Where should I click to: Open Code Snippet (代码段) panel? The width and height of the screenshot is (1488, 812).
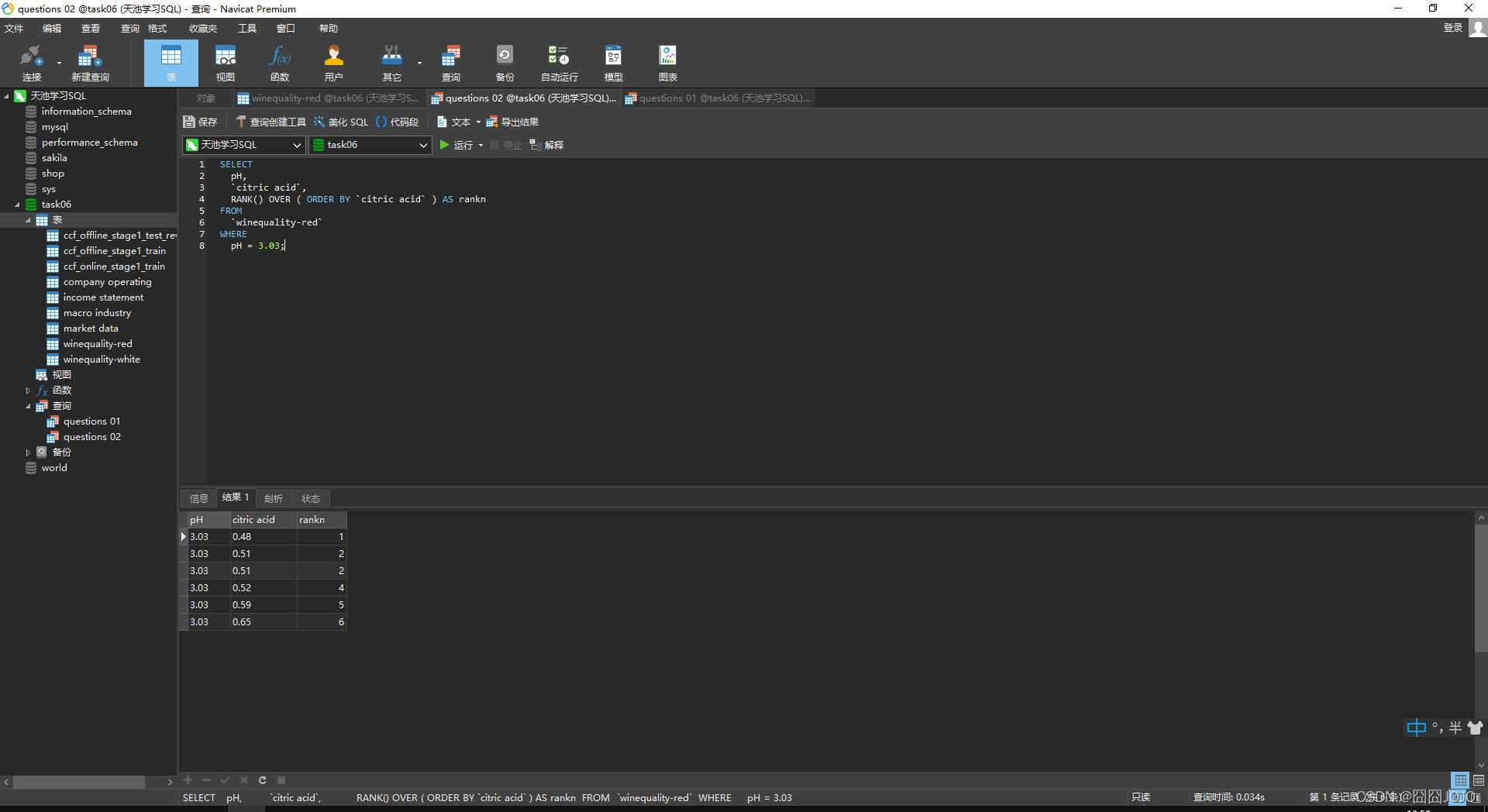[x=398, y=122]
